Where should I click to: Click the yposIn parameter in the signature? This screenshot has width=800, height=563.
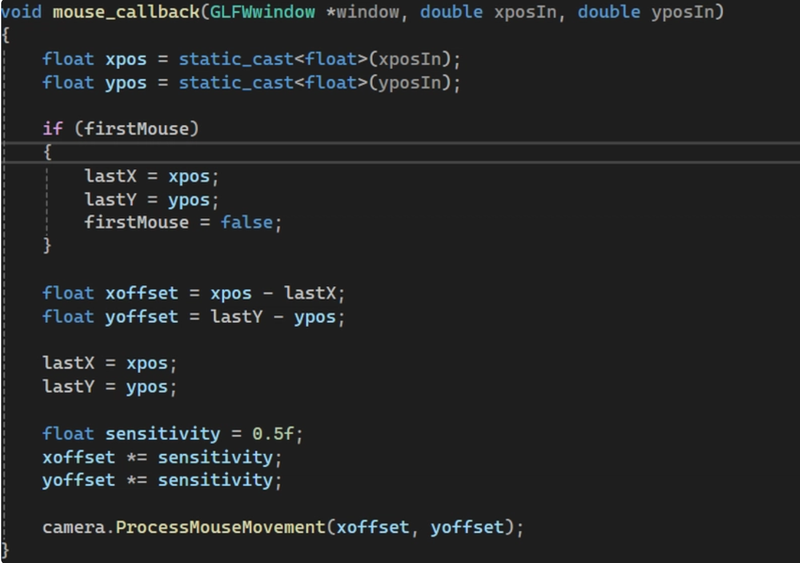coord(683,12)
